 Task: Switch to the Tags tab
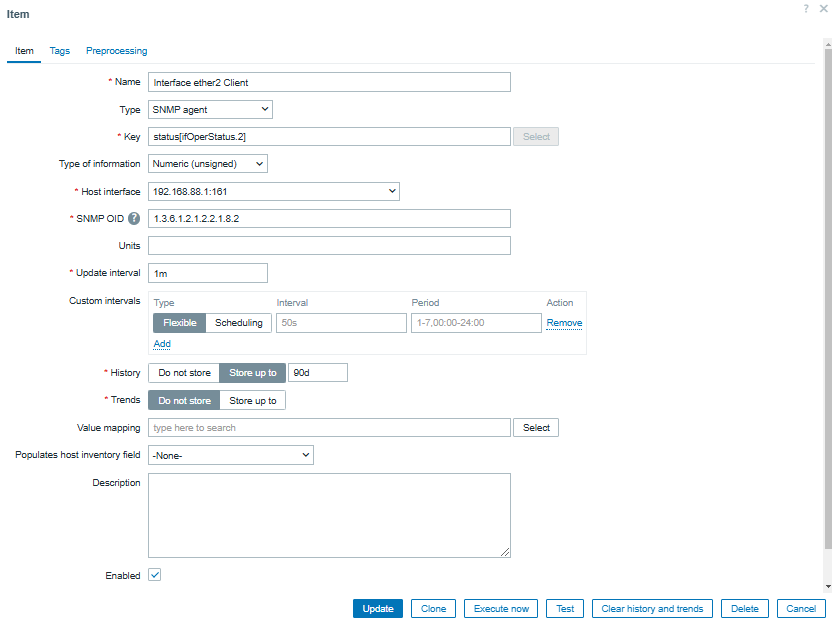[59, 51]
